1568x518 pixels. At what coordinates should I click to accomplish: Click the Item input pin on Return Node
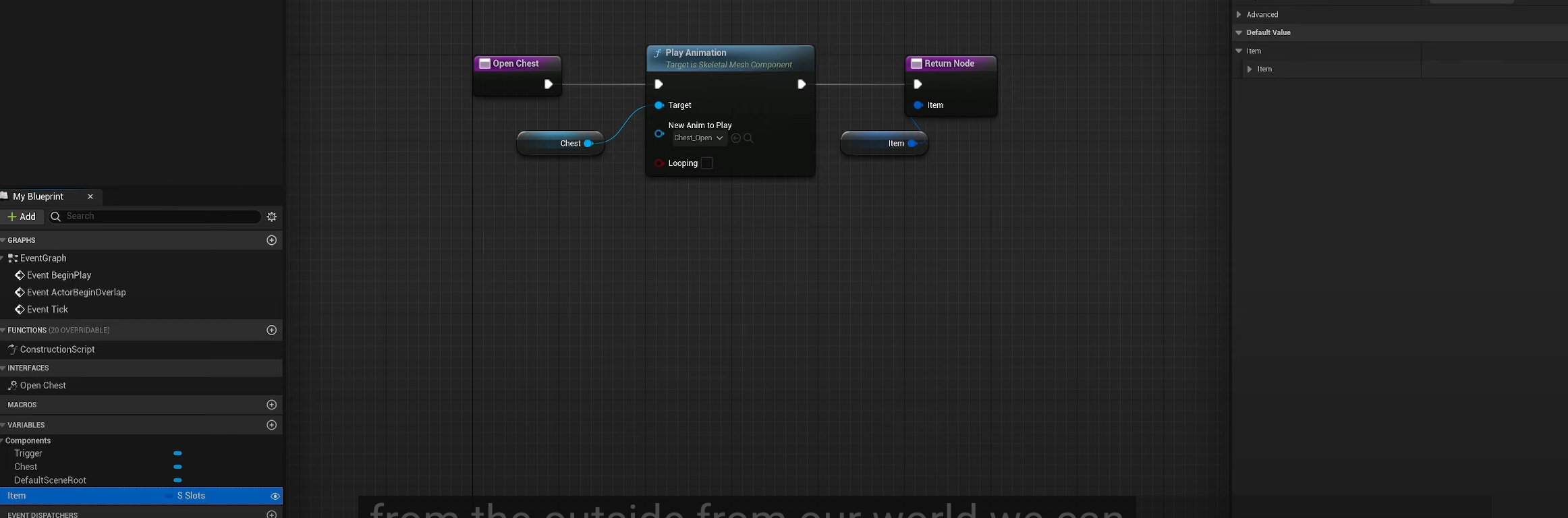pos(918,105)
